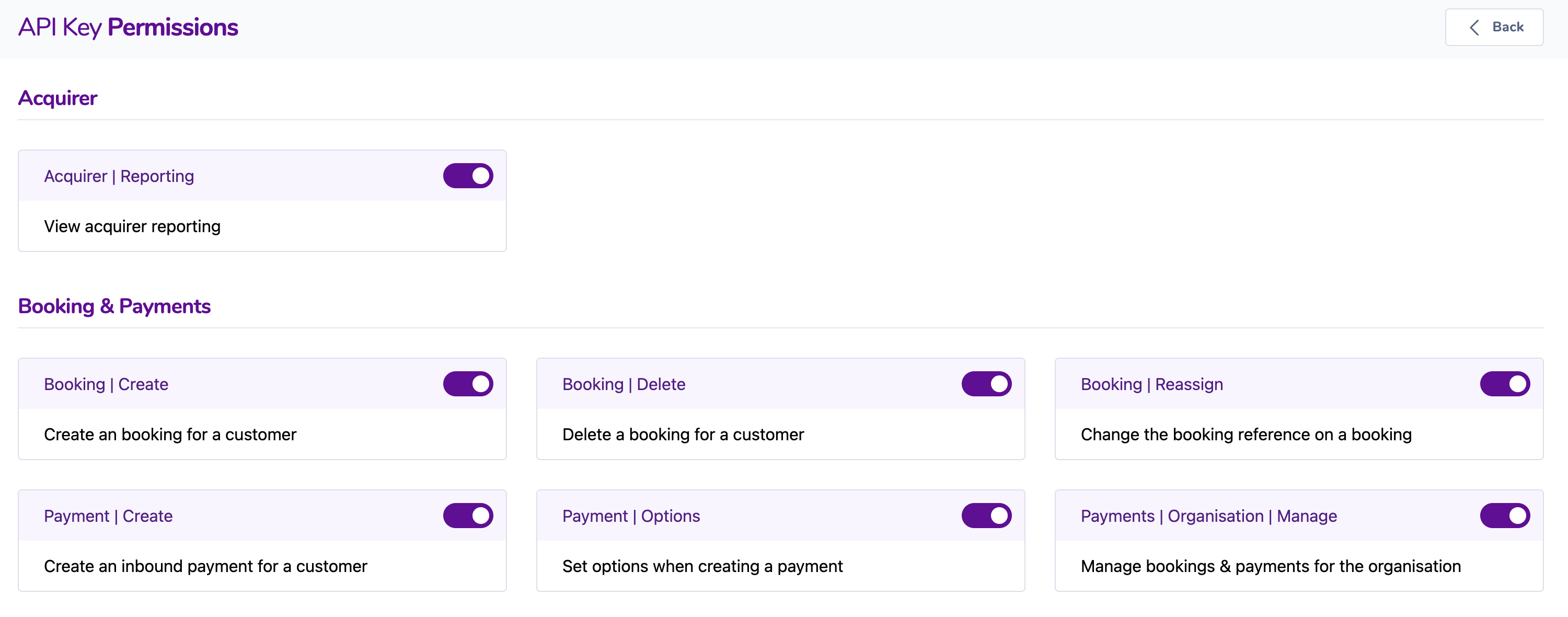Click the Acquirer | Reporting card title
The width and height of the screenshot is (1568, 617).
pos(119,177)
